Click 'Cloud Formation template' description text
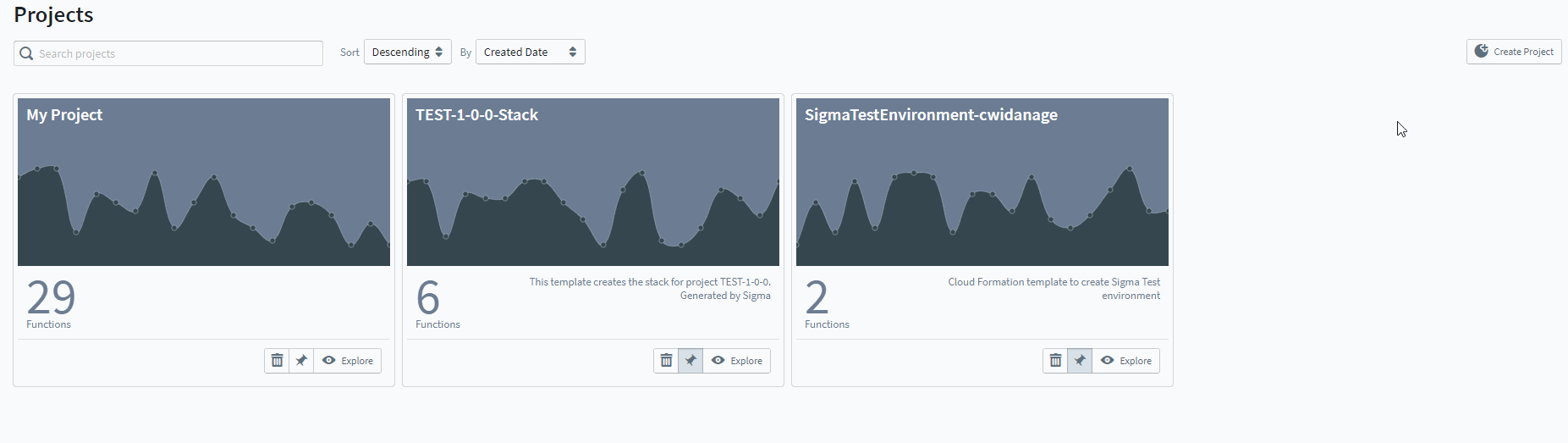This screenshot has width=1568, height=443. point(1054,289)
